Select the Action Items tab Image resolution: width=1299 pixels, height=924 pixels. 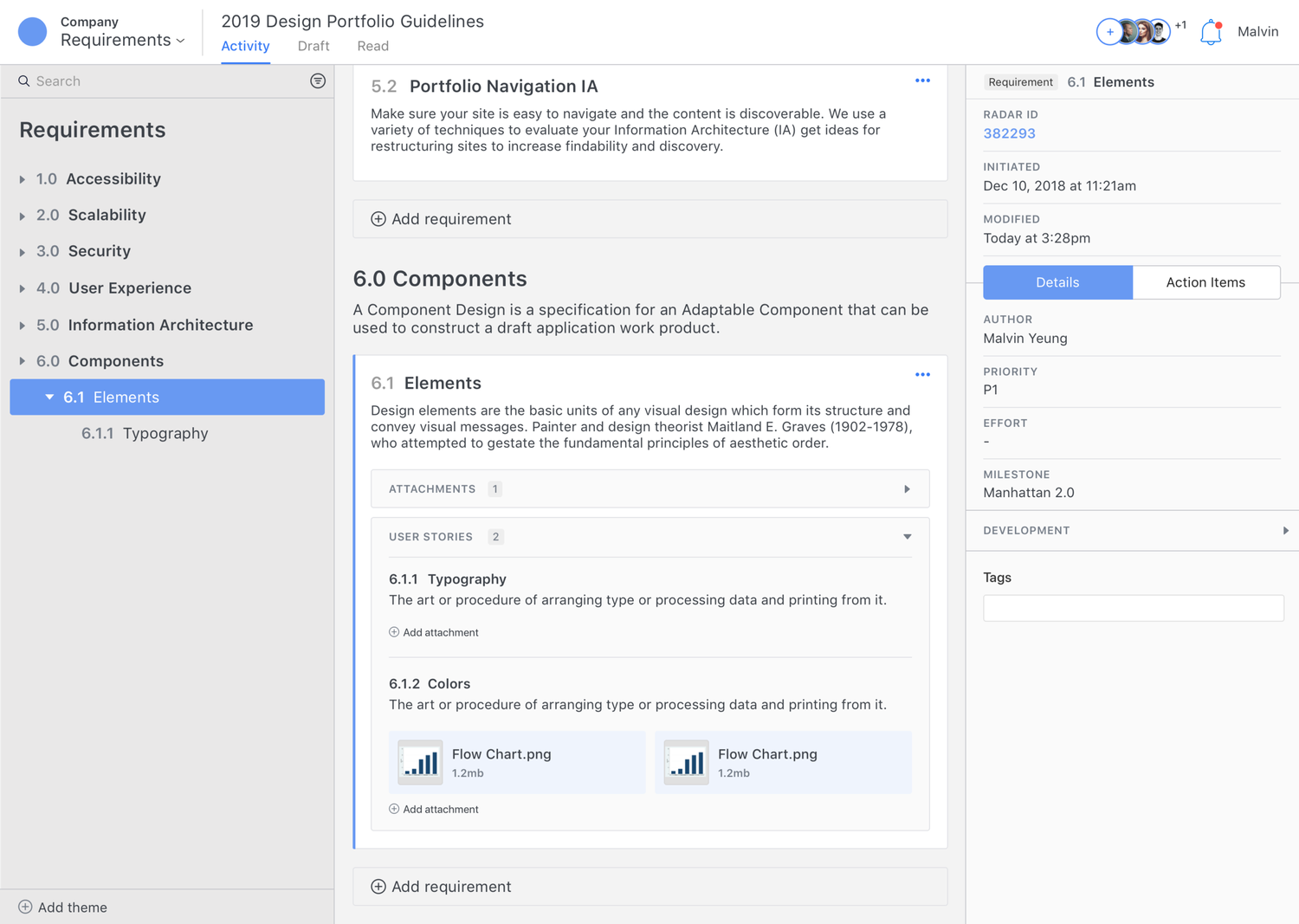[x=1205, y=282]
